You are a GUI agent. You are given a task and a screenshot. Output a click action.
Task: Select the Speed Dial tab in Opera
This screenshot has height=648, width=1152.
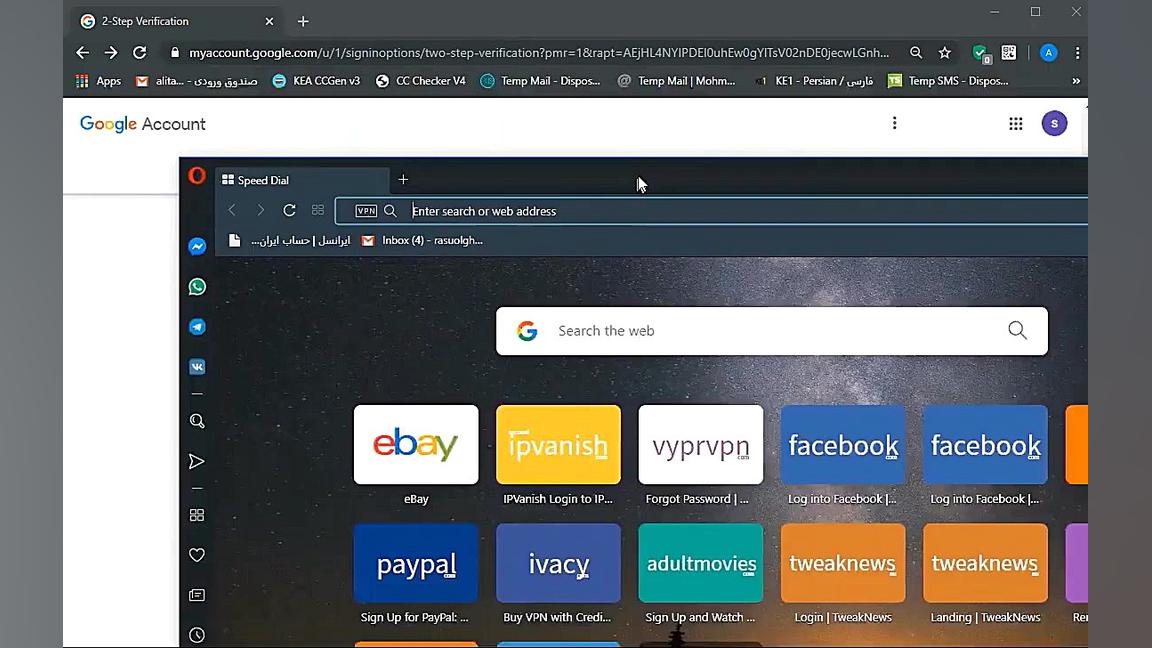(x=302, y=180)
